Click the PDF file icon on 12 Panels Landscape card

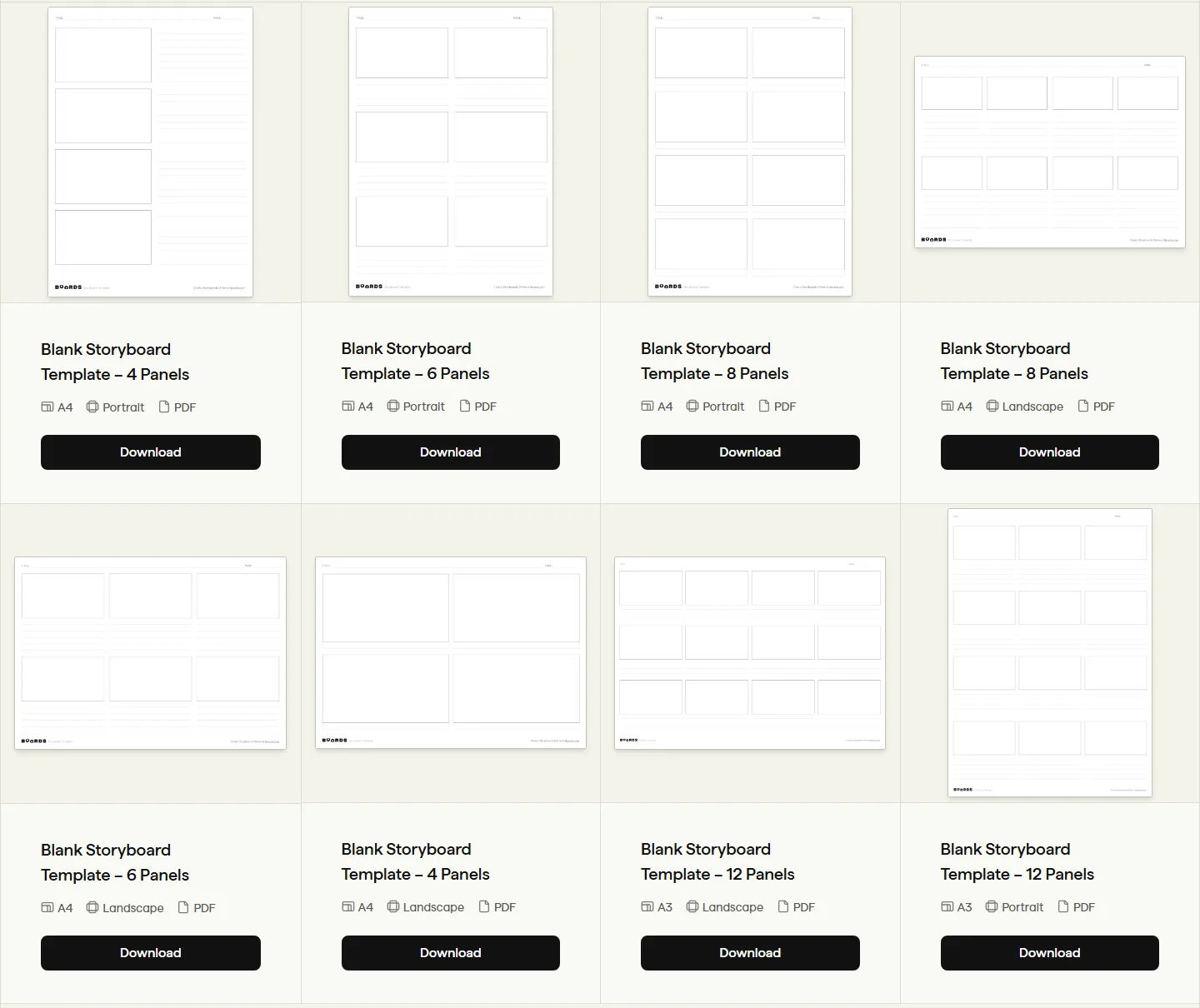[783, 906]
